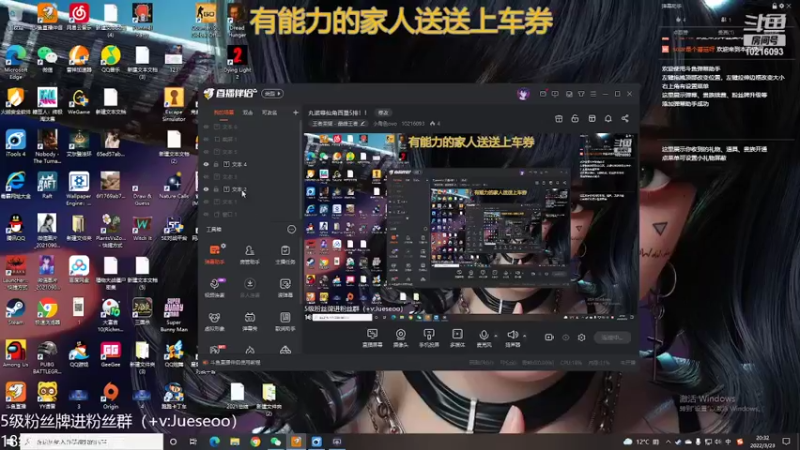Image resolution: width=800 pixels, height=450 pixels.
Task: Open the Among Us desktop shortcut
Action: 16,354
